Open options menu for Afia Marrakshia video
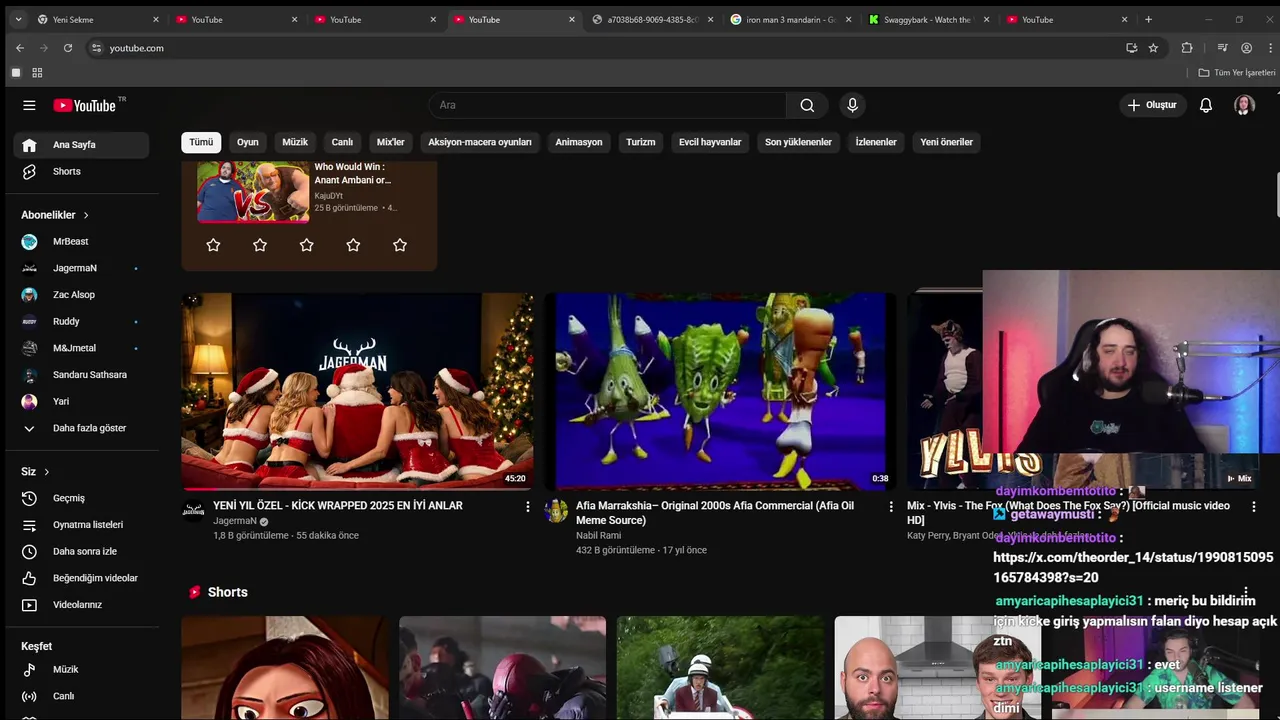The image size is (1280, 720). [x=891, y=507]
